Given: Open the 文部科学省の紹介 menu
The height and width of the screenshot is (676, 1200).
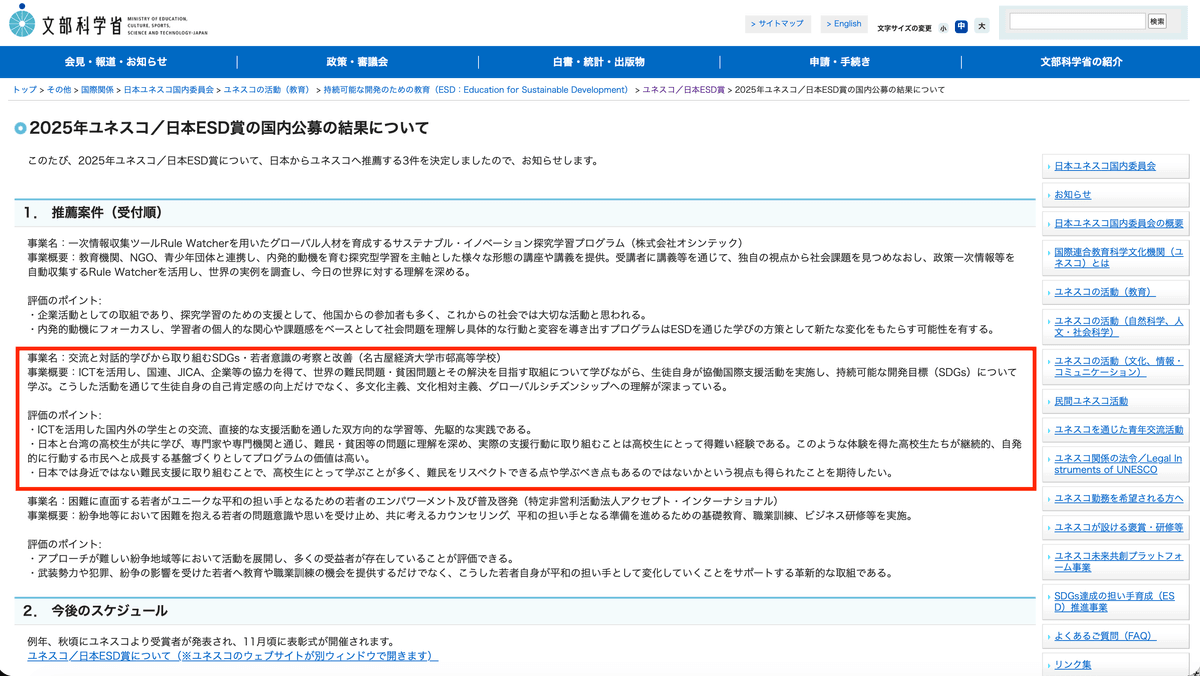Looking at the screenshot, I should [1081, 62].
